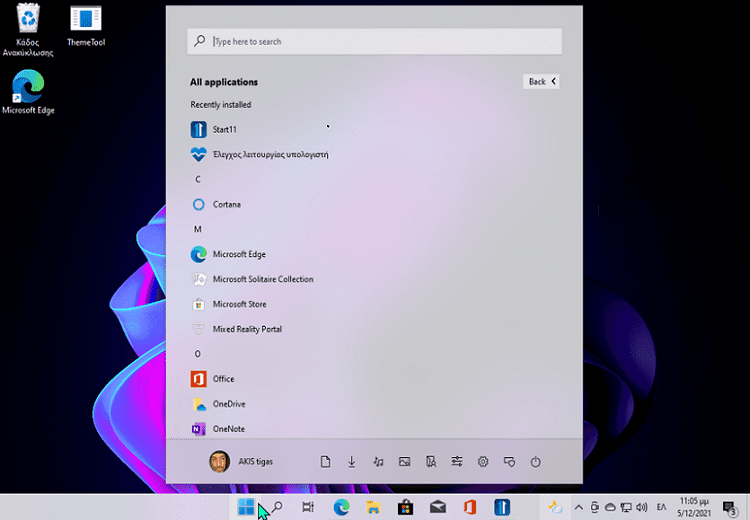Focus the Type here to search box
Image resolution: width=750 pixels, height=520 pixels.
coord(375,42)
